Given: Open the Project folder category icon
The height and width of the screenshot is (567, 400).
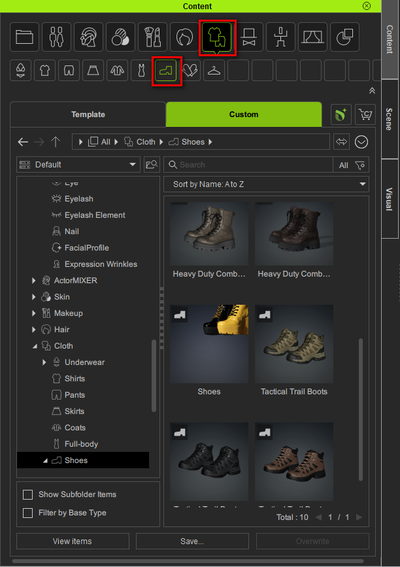Looking at the screenshot, I should pos(24,37).
